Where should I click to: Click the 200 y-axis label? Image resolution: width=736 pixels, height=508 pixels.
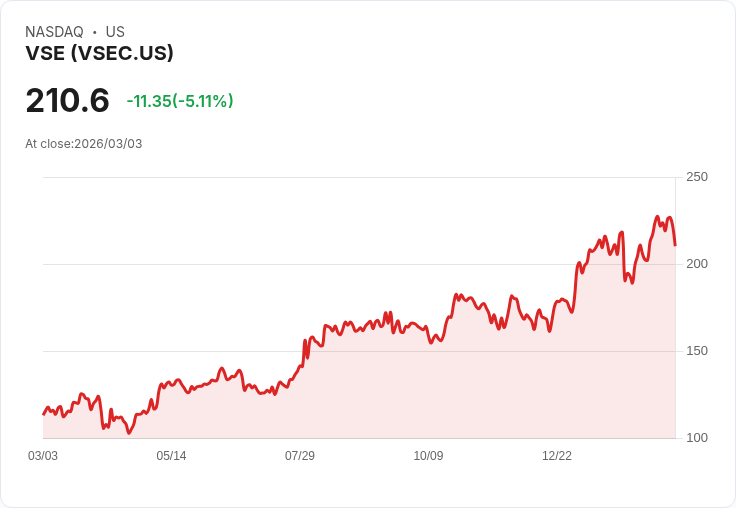[x=696, y=264]
